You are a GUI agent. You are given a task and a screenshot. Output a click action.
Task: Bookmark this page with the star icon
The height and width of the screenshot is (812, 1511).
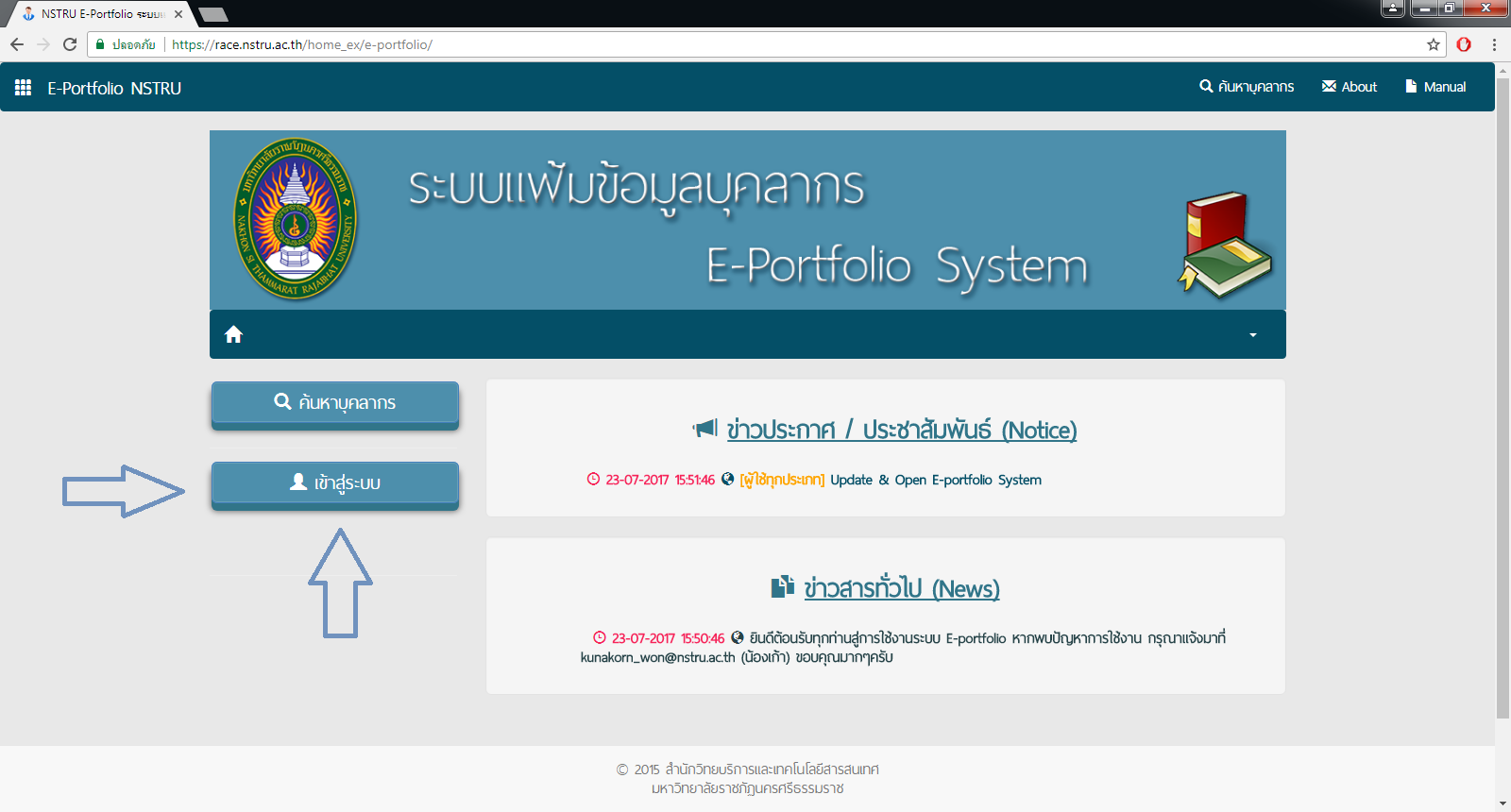1433,44
